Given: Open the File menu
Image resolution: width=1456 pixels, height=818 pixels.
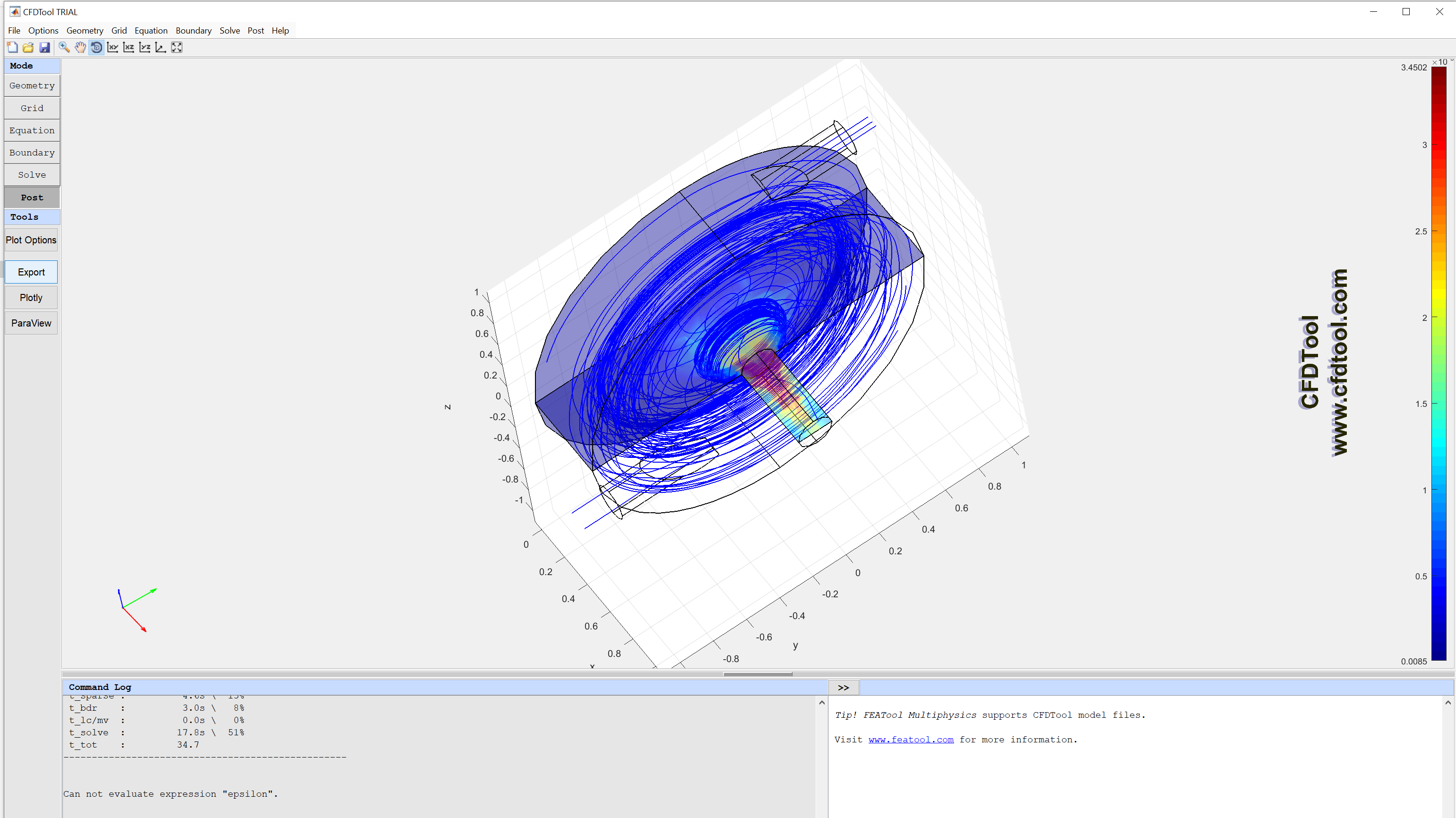Looking at the screenshot, I should 14,31.
